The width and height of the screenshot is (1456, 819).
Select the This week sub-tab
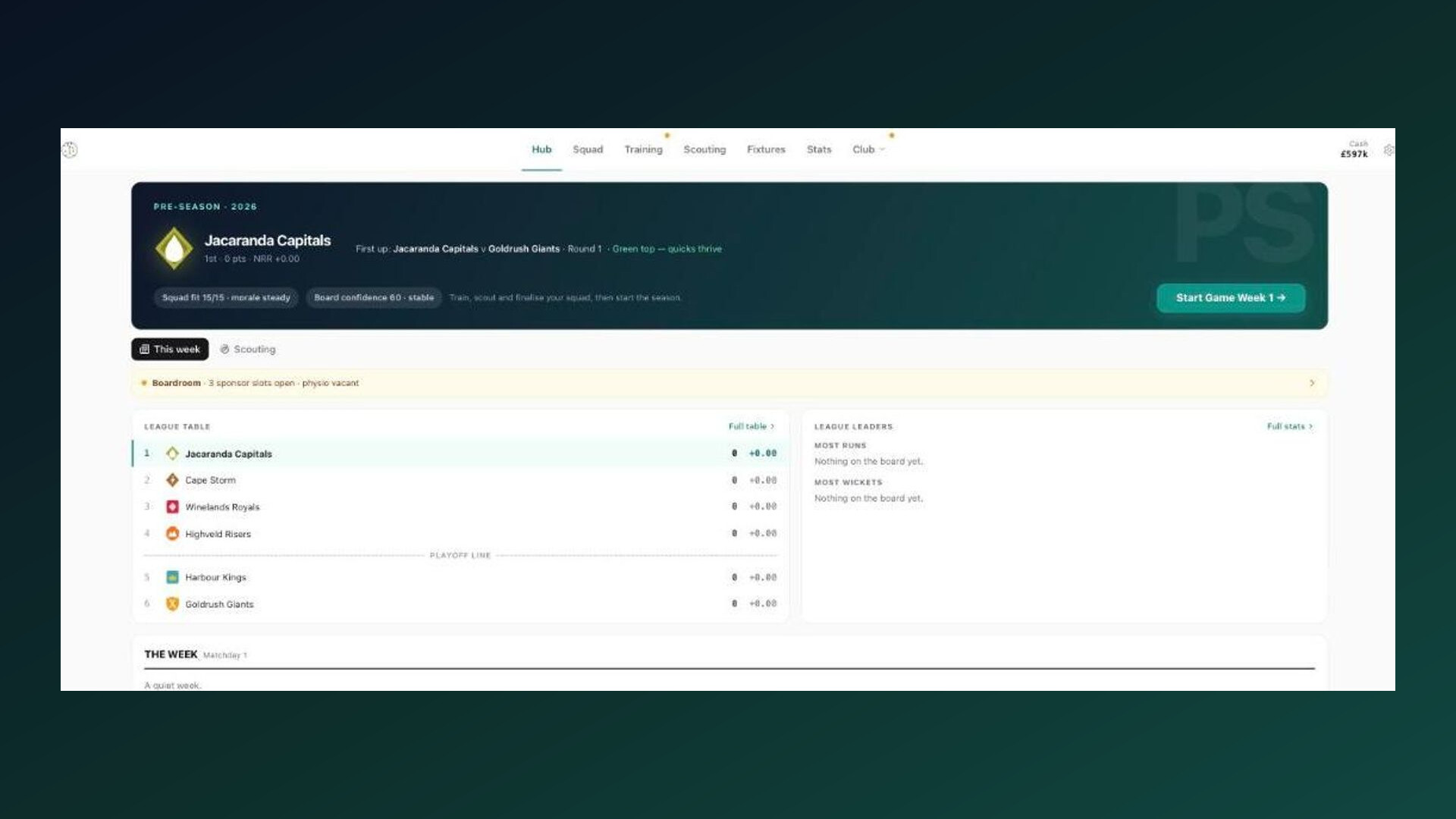[x=170, y=349]
